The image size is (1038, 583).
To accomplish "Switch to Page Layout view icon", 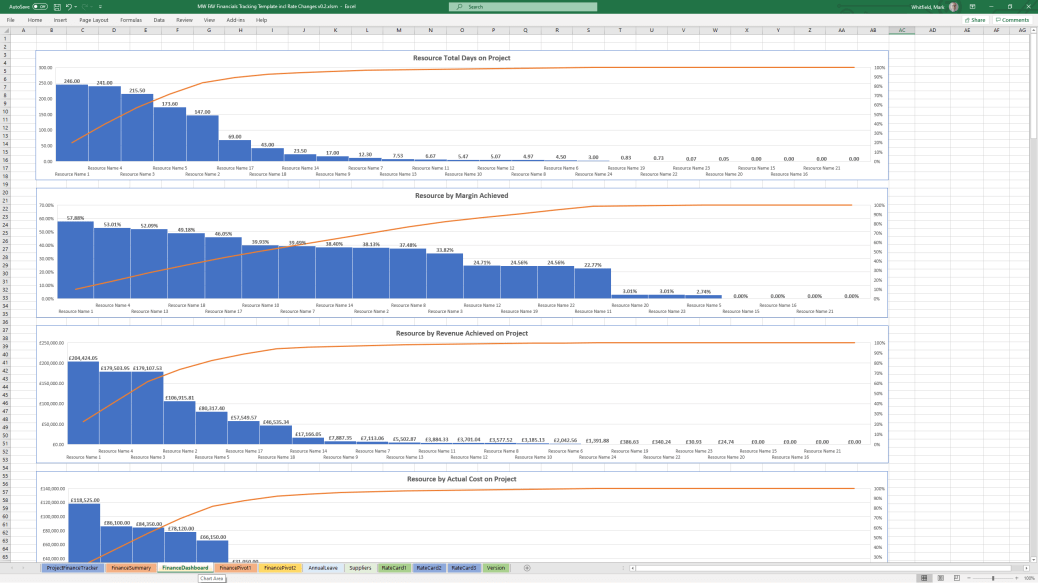I will [x=941, y=577].
